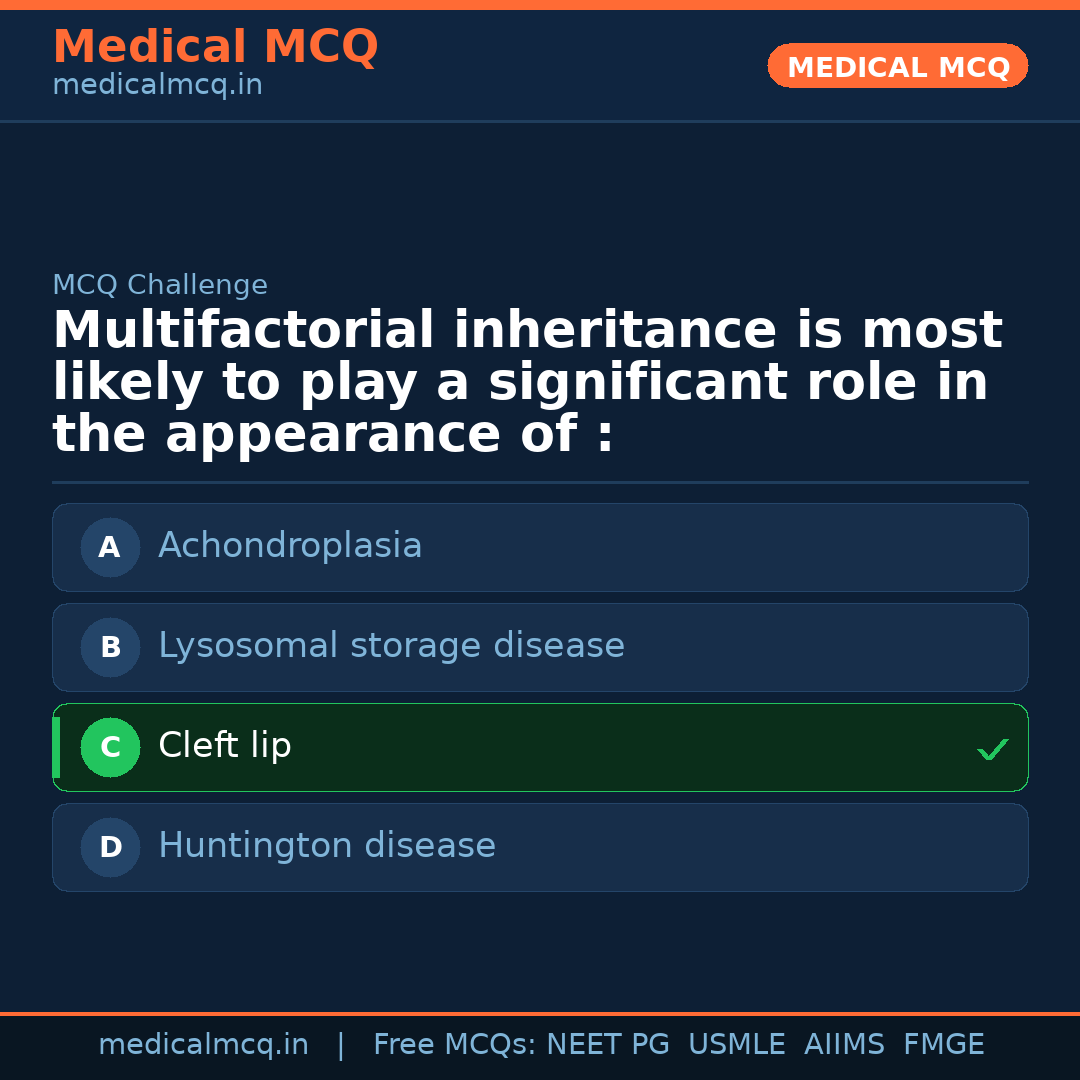Viewport: 1080px width, 1080px height.
Task: Click the circular A option badge
Action: pyautogui.click(x=110, y=547)
